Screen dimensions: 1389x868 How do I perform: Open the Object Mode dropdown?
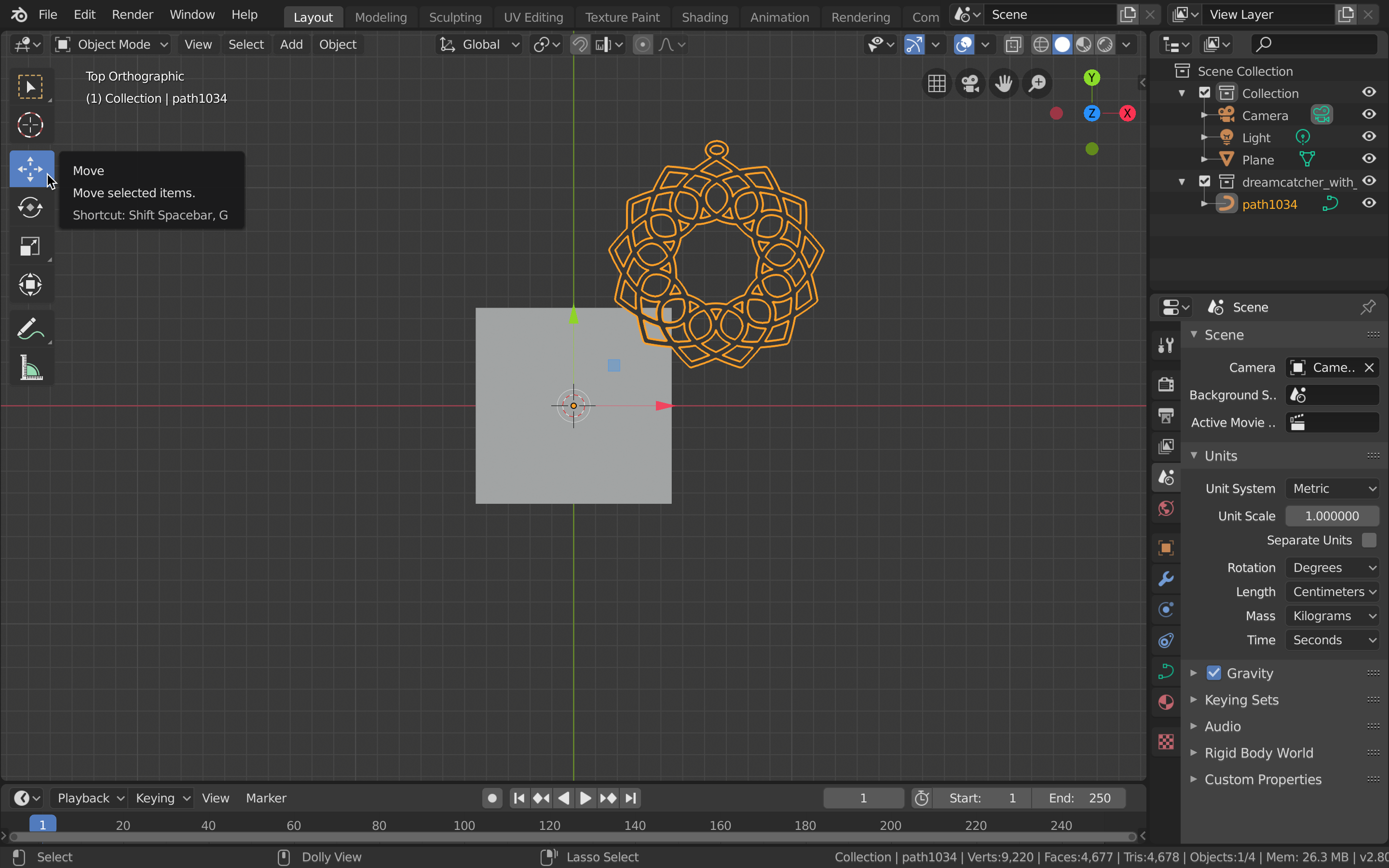pyautogui.click(x=111, y=44)
